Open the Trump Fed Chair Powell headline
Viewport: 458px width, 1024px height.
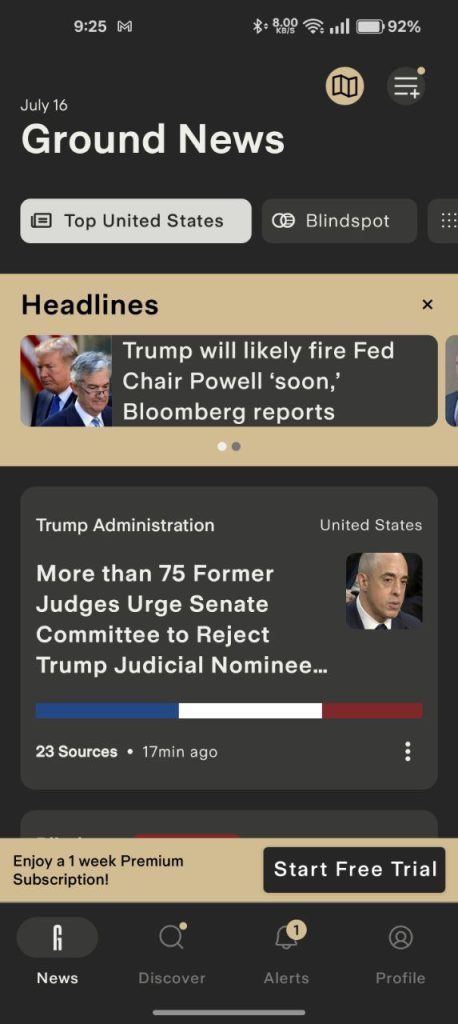pyautogui.click(x=258, y=381)
